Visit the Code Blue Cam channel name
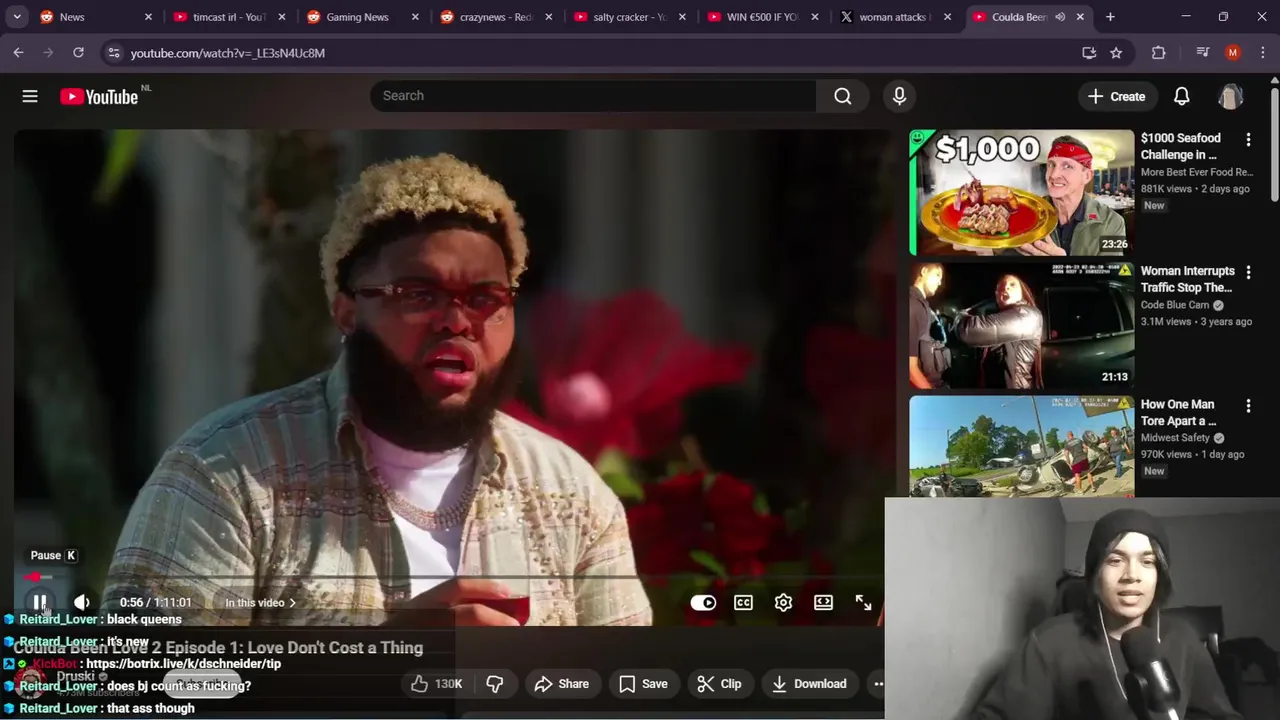This screenshot has width=1280, height=720. [x=1175, y=305]
